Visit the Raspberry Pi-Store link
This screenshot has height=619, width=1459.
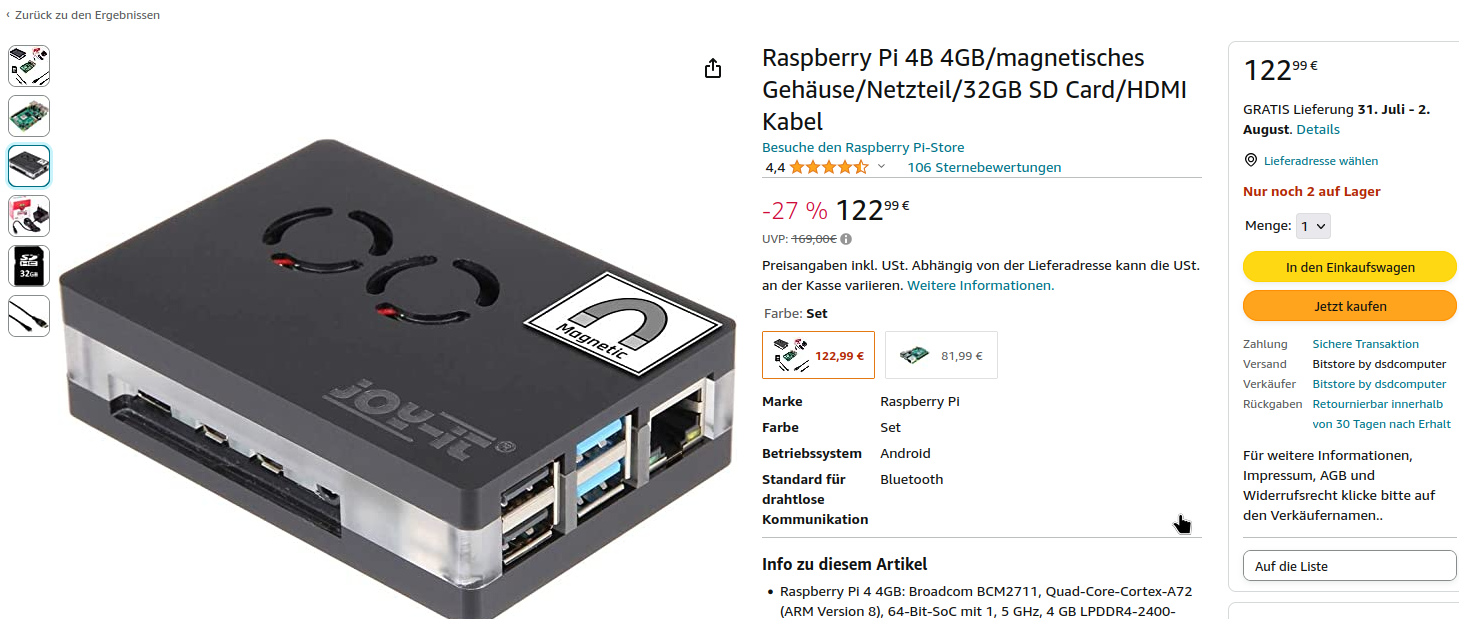pyautogui.click(x=863, y=147)
